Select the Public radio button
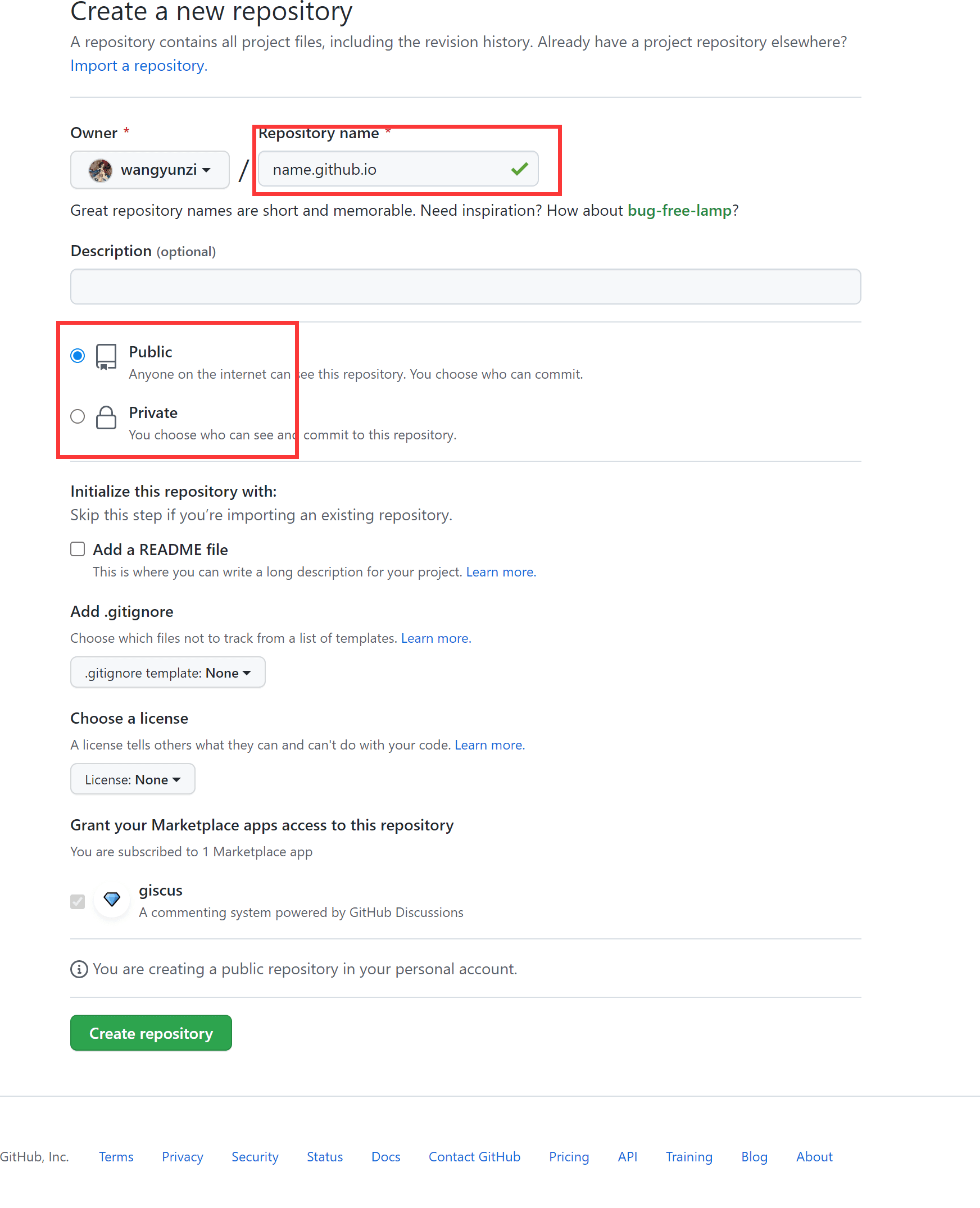980x1208 pixels. coord(78,356)
